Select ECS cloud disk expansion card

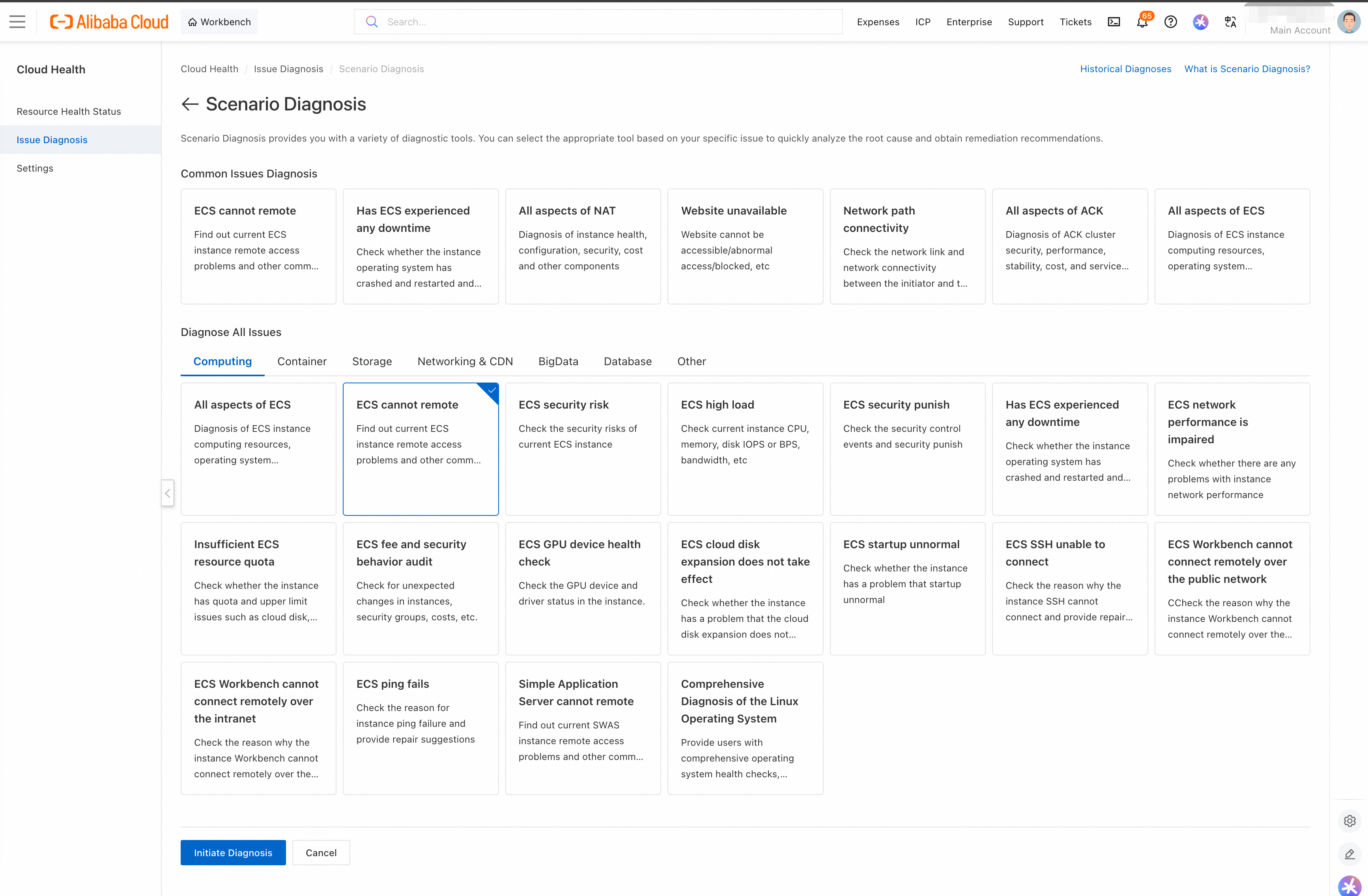[745, 588]
